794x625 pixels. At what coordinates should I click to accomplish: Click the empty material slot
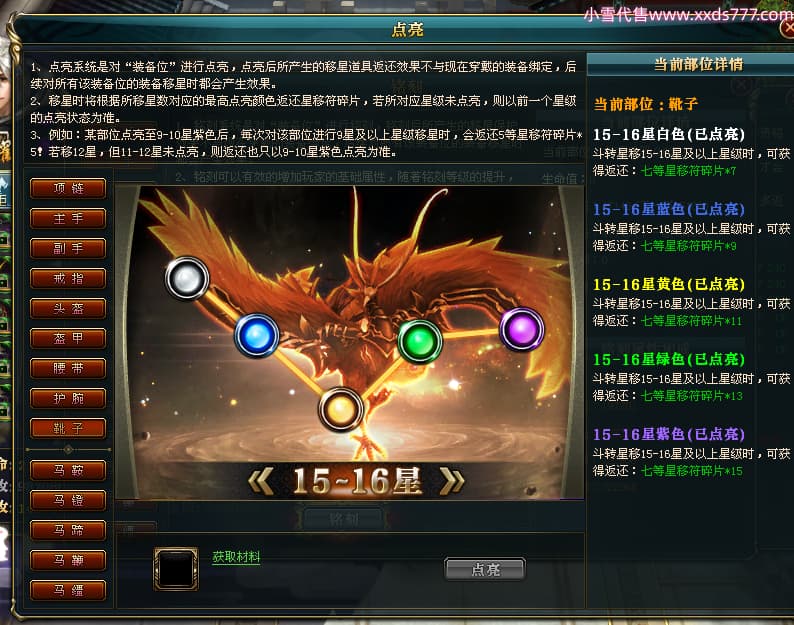point(176,569)
